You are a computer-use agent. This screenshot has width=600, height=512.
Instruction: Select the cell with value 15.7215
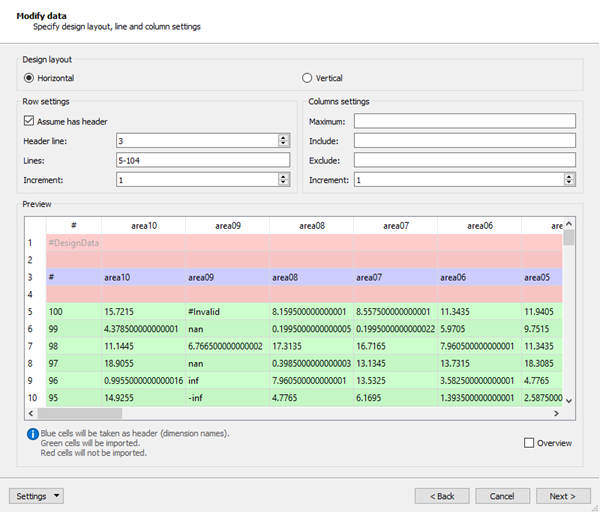pyautogui.click(x=144, y=311)
